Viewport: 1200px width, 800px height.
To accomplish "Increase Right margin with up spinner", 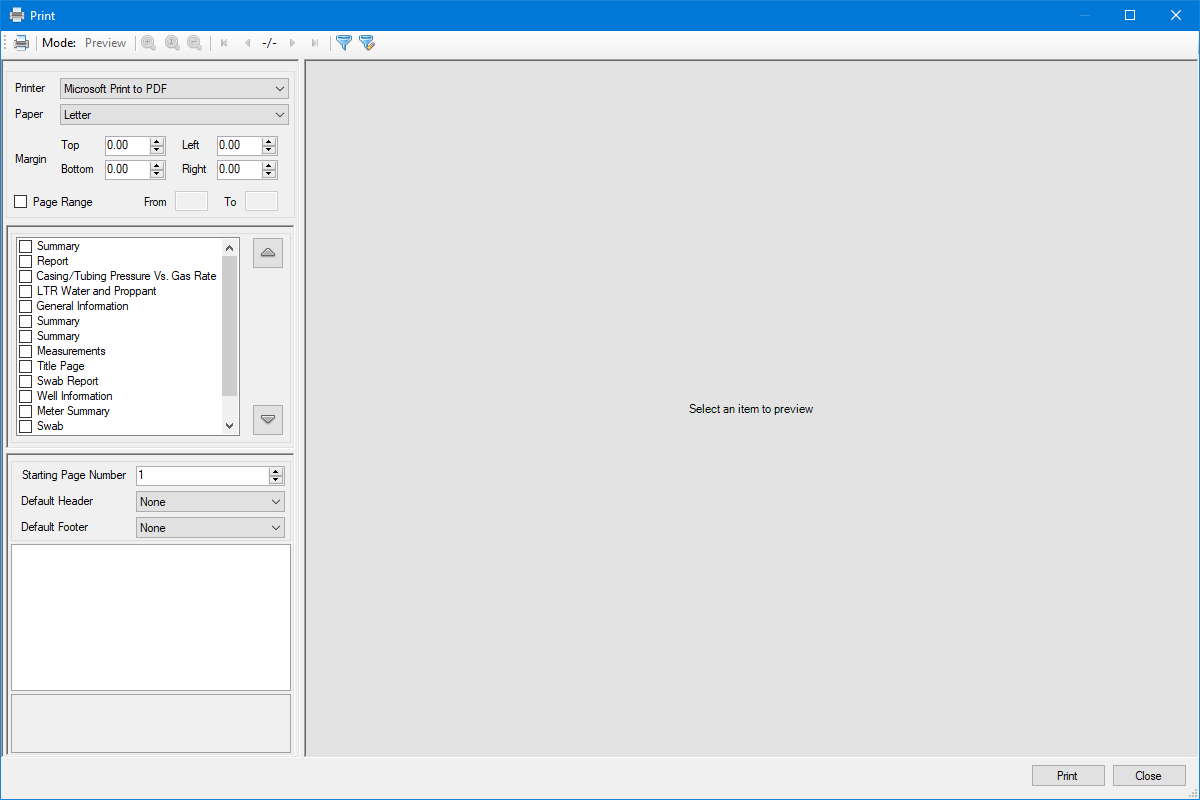I will point(268,165).
